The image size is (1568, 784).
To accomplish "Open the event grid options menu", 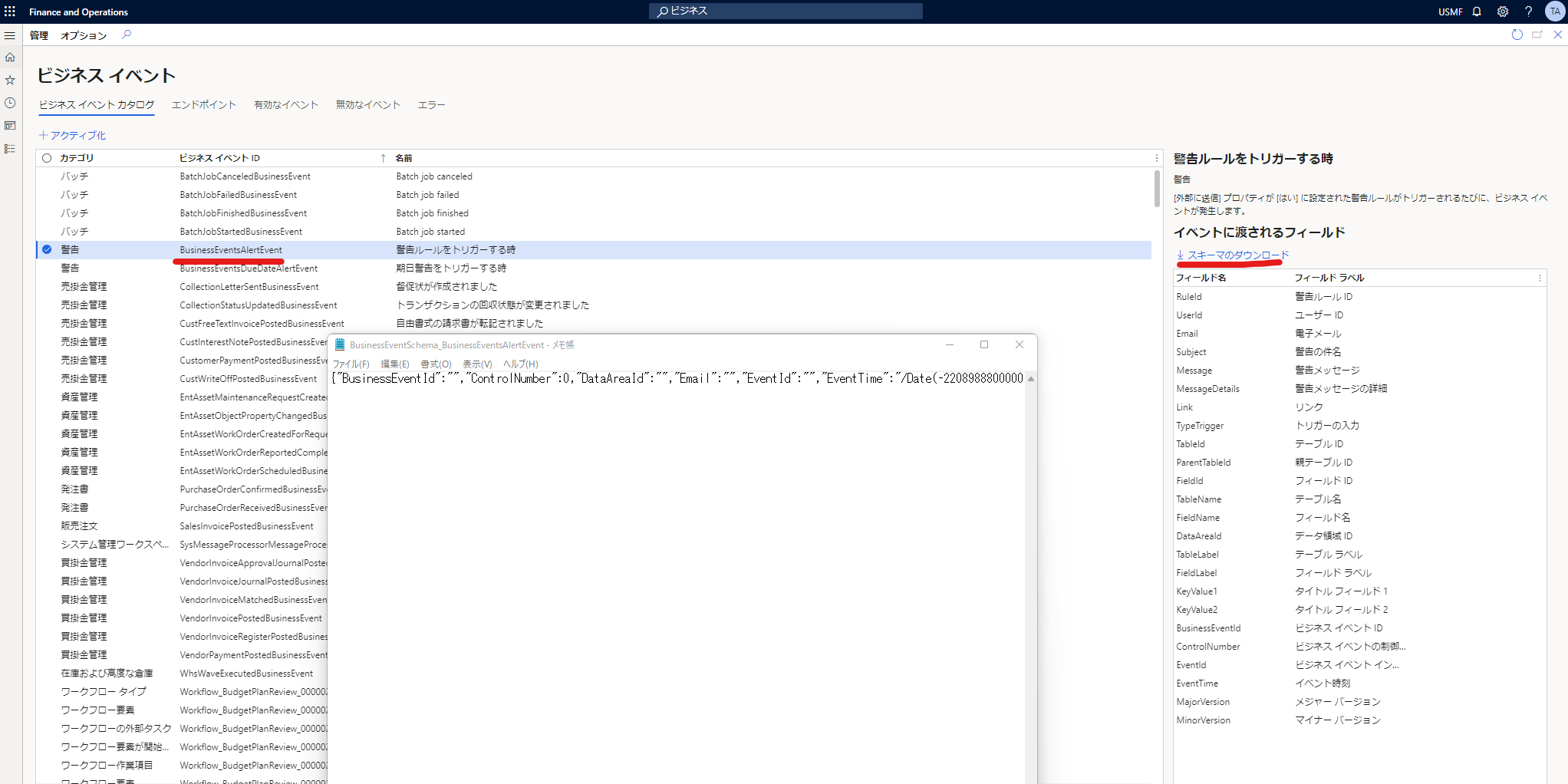I will pos(1157,158).
